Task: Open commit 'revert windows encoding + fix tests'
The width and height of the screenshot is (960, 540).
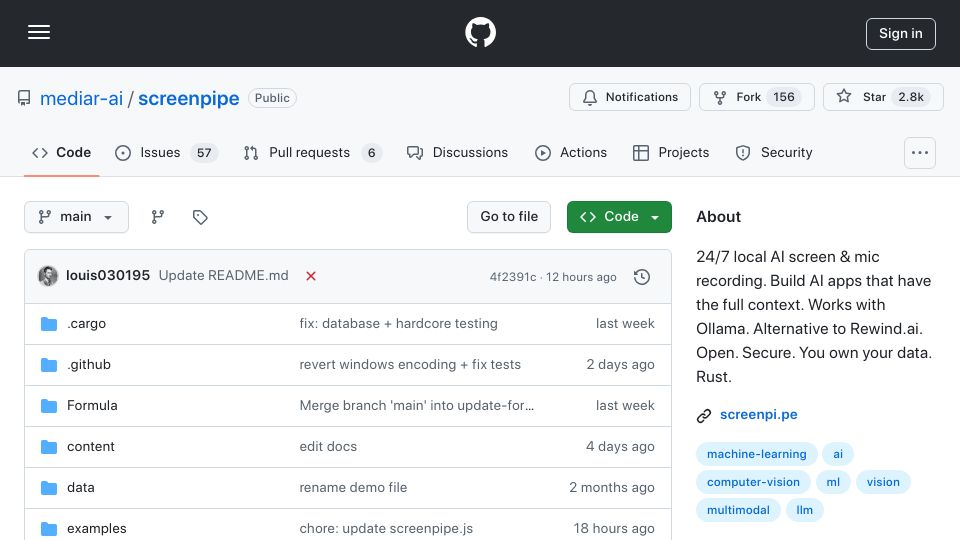Action: coord(410,364)
